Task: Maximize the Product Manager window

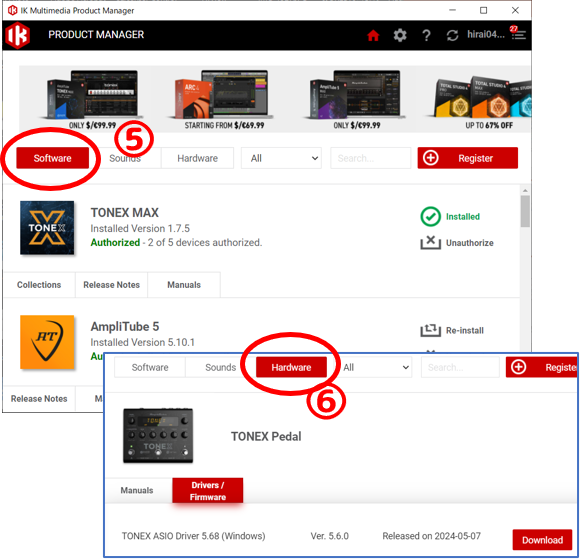Action: (x=483, y=10)
